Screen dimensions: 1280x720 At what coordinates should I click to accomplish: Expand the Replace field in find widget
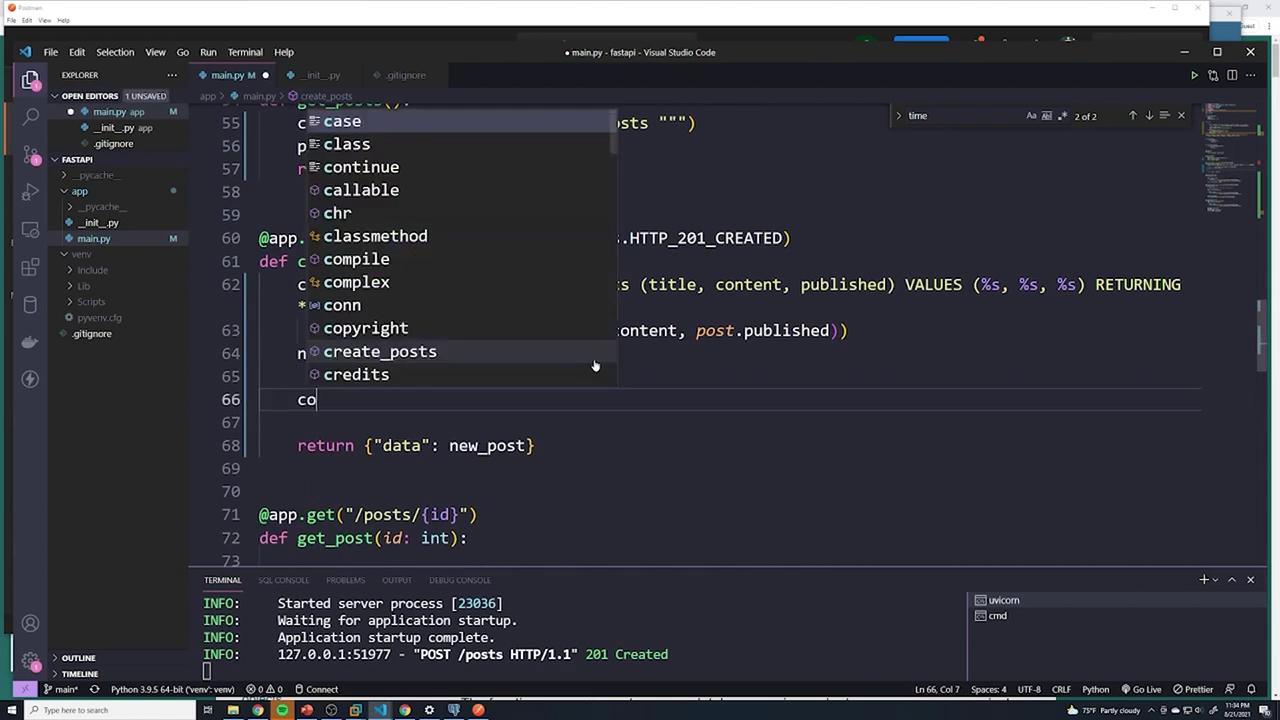[898, 116]
